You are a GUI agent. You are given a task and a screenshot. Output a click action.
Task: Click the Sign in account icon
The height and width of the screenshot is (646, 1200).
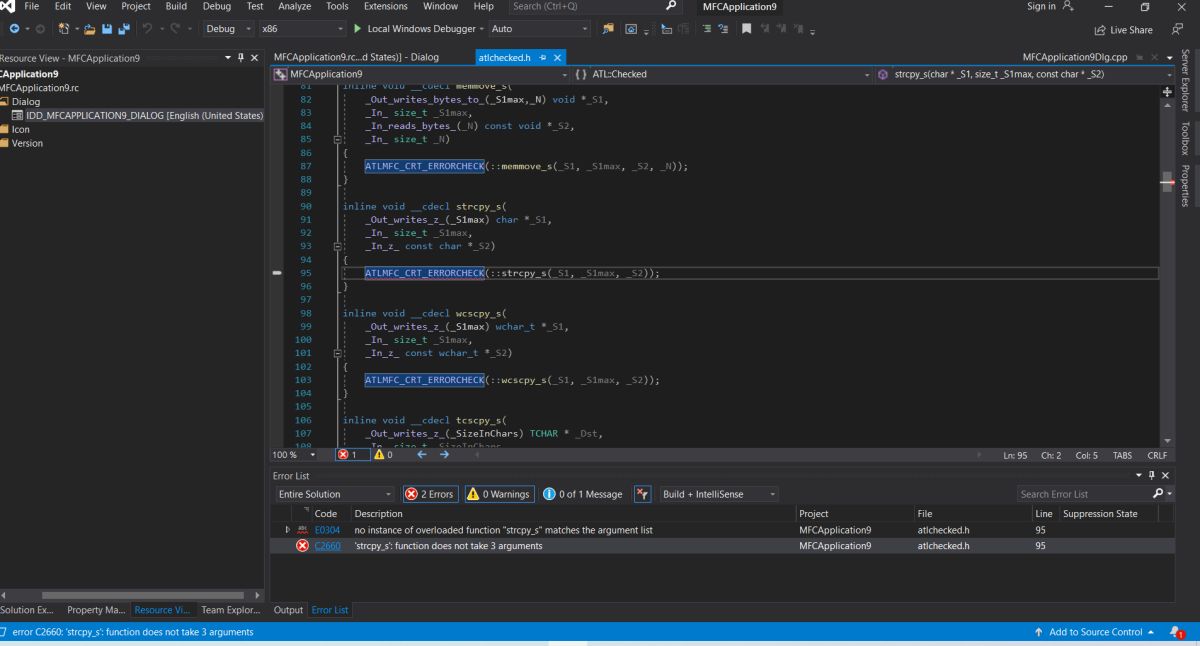(1069, 6)
